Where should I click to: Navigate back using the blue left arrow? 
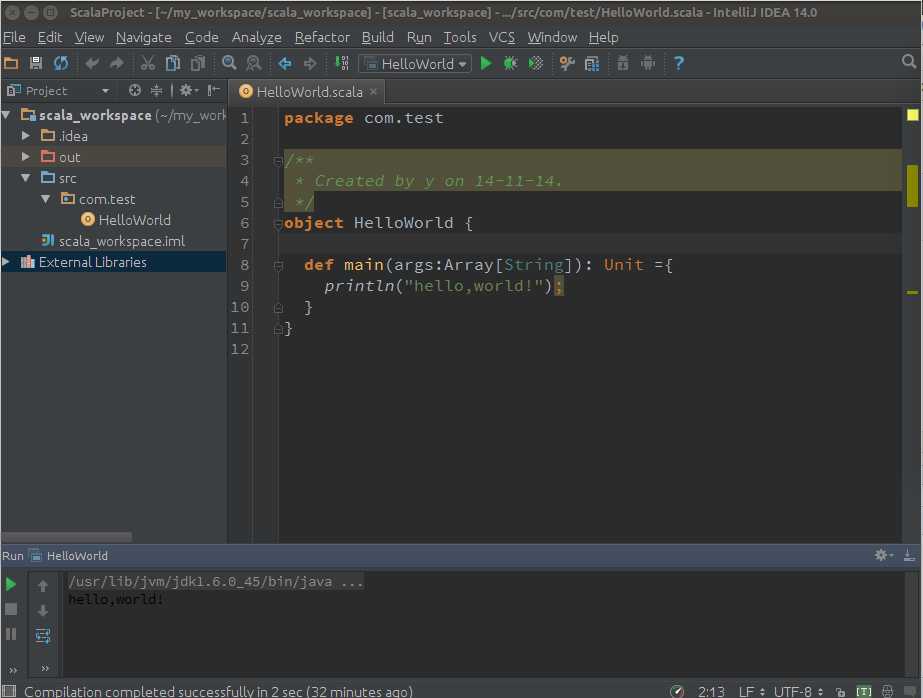coord(285,63)
